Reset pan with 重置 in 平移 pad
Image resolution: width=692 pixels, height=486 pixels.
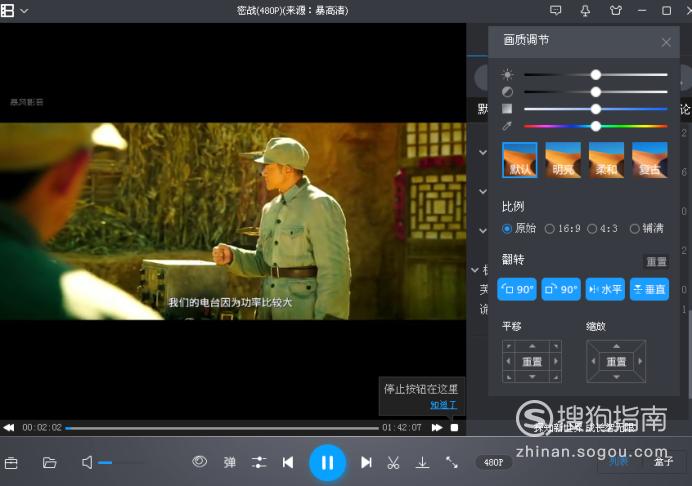click(532, 362)
